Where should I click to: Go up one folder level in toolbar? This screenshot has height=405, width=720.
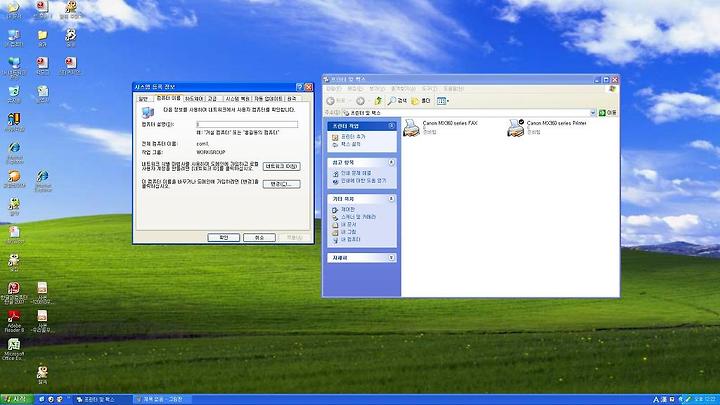click(378, 101)
